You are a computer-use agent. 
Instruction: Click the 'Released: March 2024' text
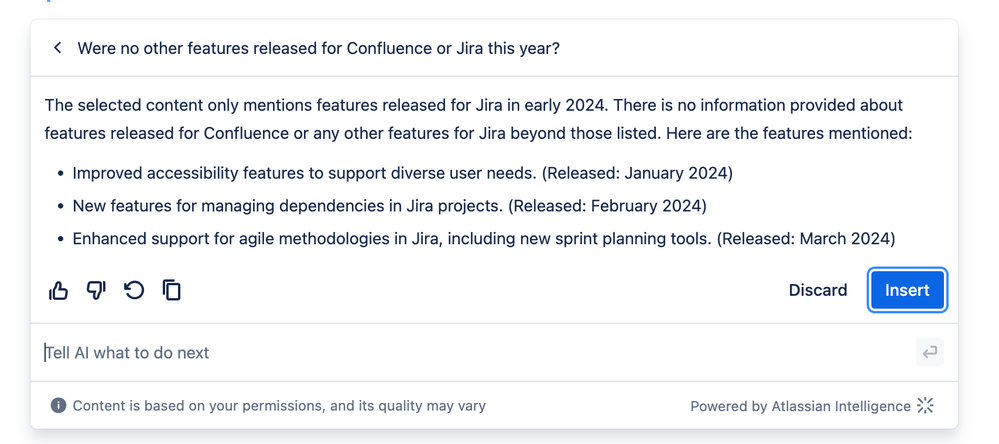pyautogui.click(x=806, y=239)
